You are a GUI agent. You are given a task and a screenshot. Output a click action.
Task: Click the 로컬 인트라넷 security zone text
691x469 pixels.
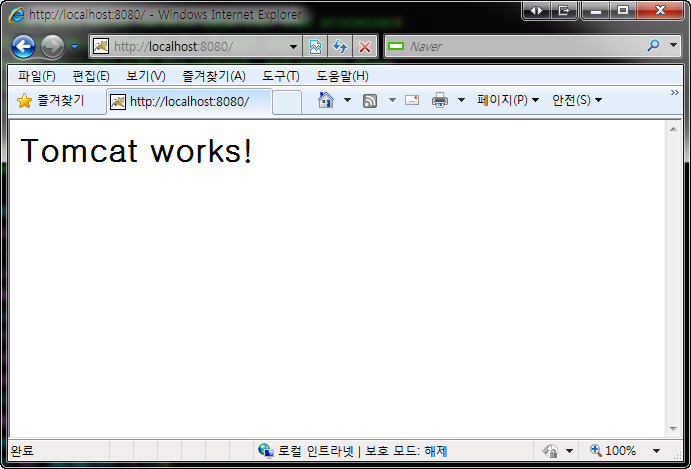click(316, 451)
